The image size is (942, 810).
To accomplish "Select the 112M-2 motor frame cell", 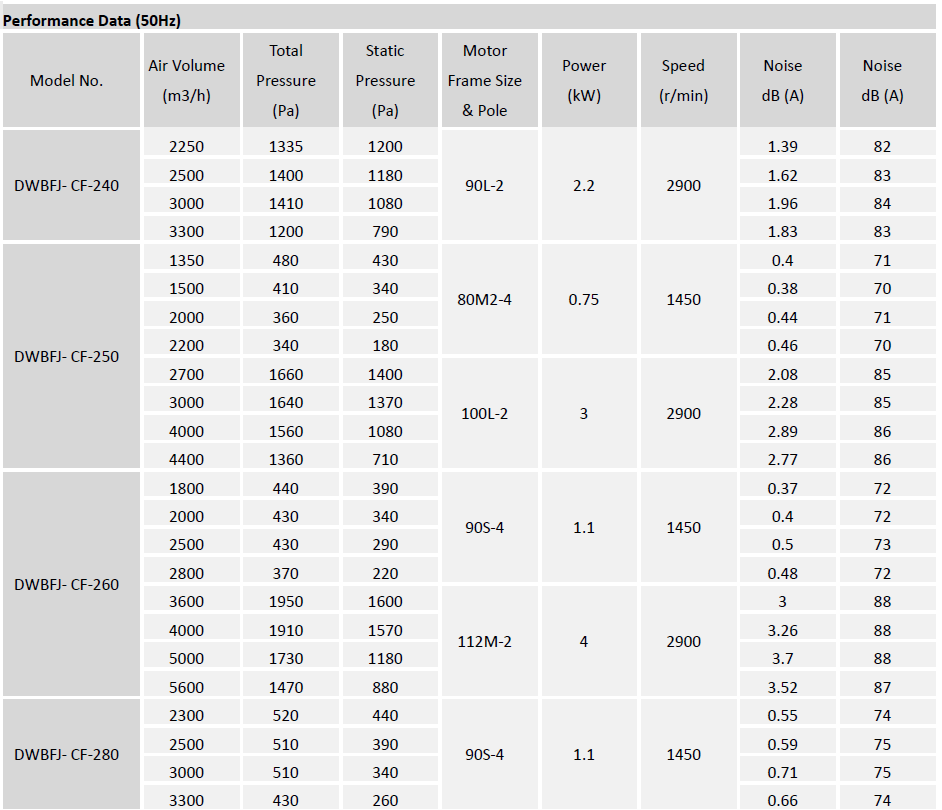I will pyautogui.click(x=485, y=642).
